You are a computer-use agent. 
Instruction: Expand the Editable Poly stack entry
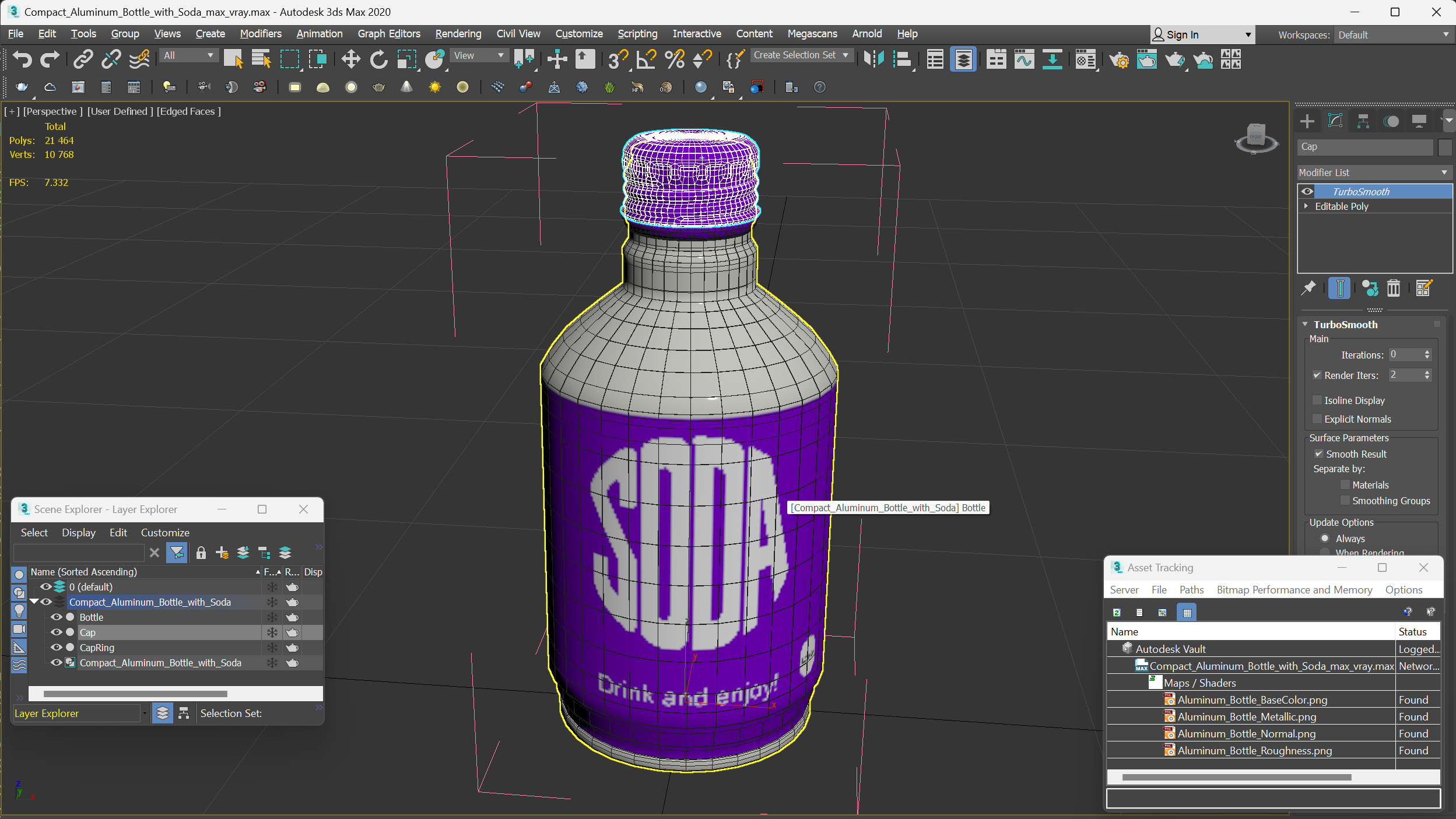(1306, 206)
